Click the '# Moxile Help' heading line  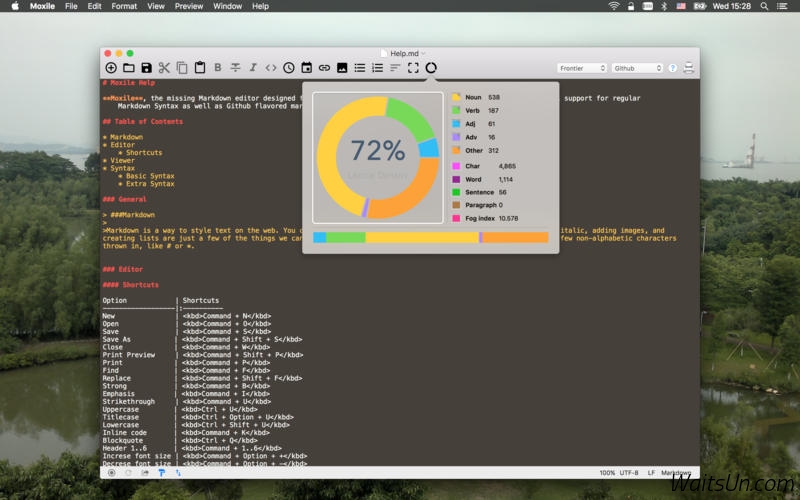point(129,83)
